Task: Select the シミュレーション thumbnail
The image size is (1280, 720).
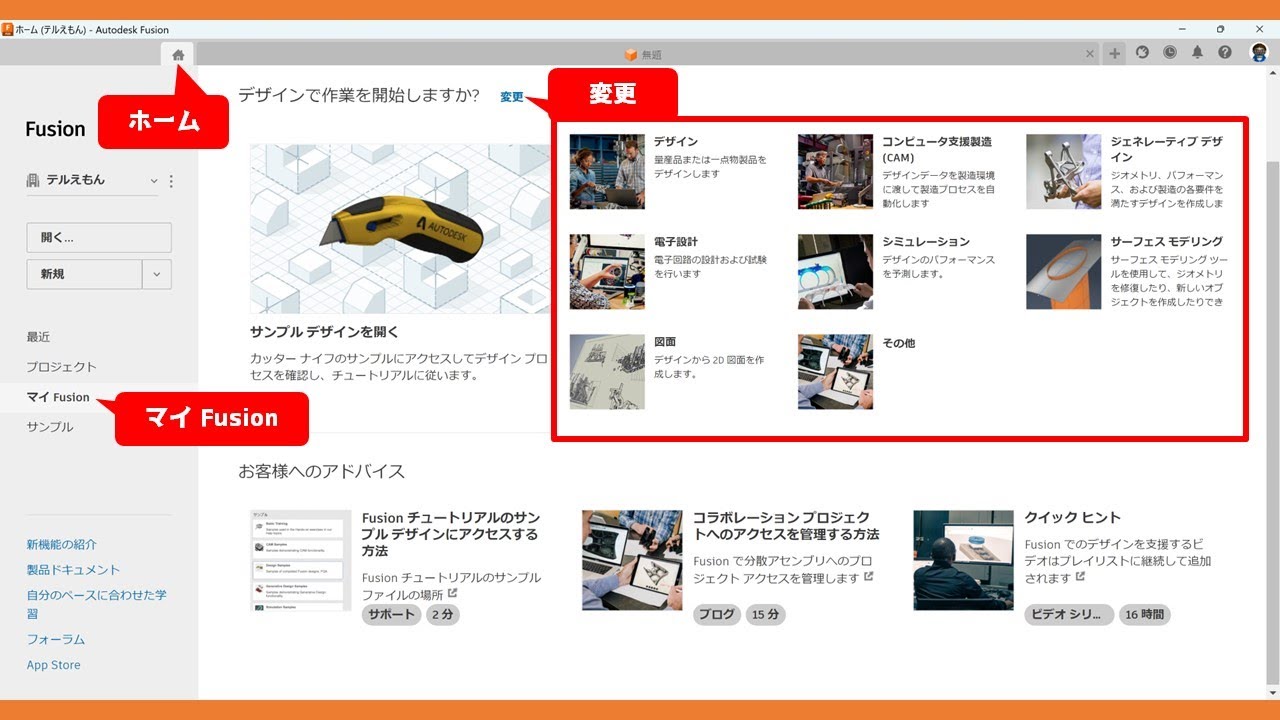Action: pos(835,271)
